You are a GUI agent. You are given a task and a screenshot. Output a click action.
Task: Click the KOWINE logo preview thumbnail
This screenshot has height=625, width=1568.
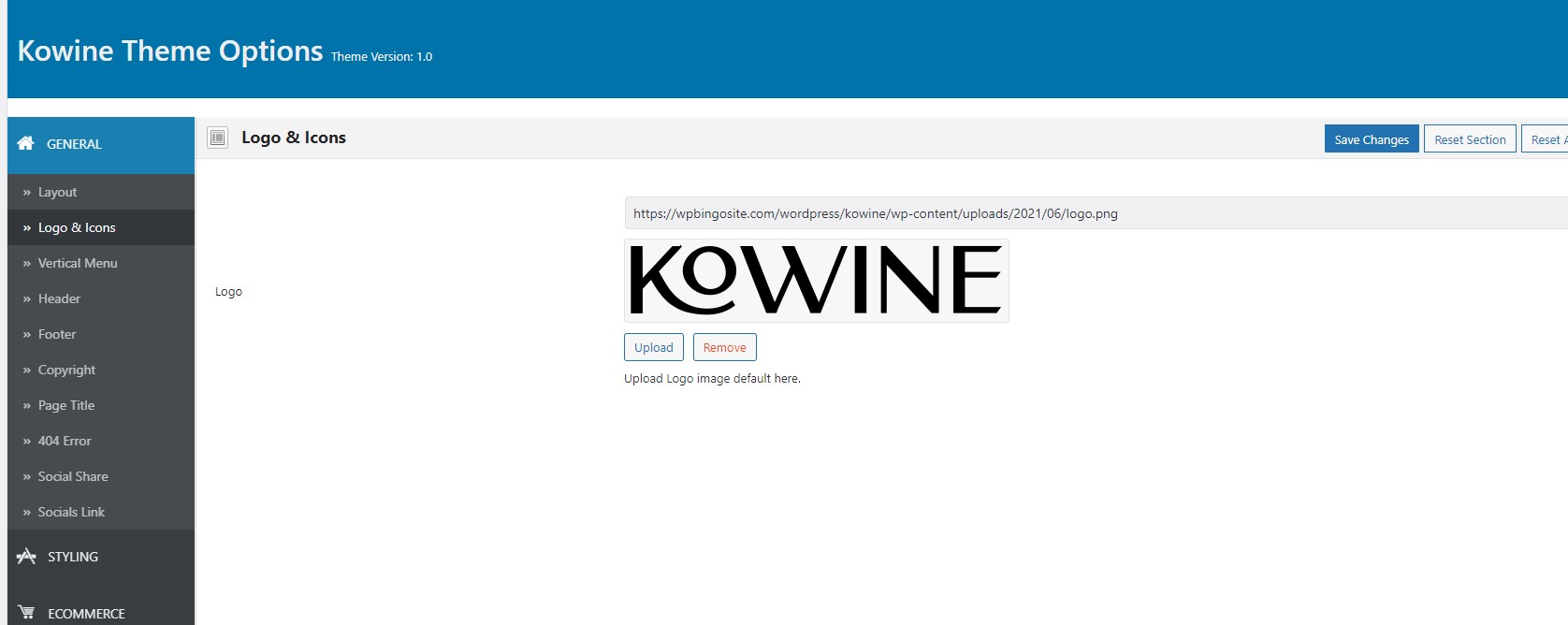[817, 281]
